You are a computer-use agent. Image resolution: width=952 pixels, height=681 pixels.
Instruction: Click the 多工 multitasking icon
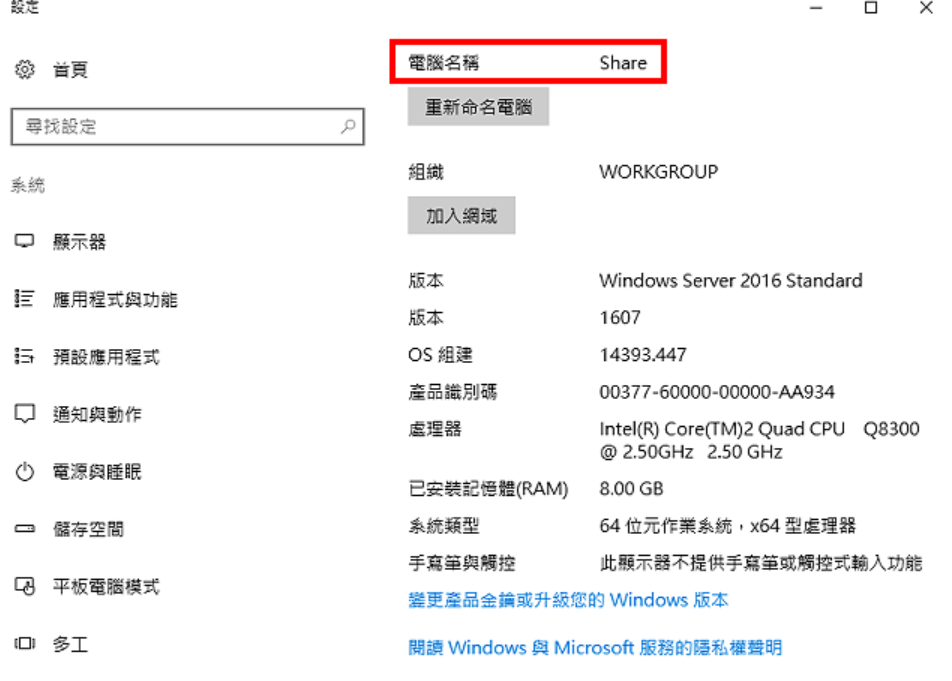pyautogui.click(x=25, y=643)
